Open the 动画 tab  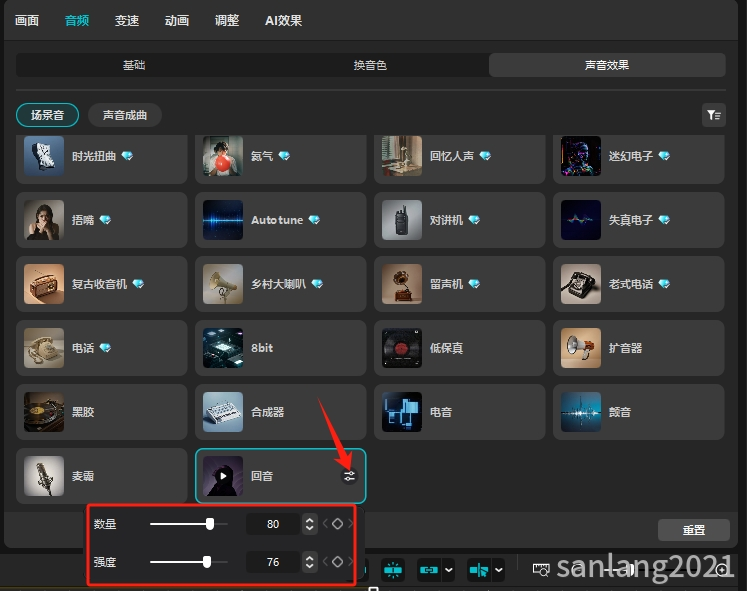(177, 20)
